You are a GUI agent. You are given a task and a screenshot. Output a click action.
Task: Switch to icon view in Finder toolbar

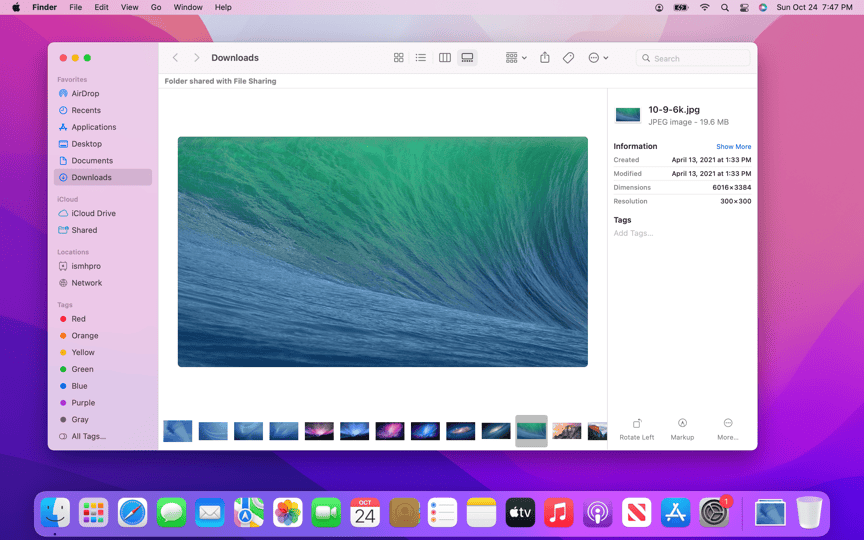tap(398, 58)
